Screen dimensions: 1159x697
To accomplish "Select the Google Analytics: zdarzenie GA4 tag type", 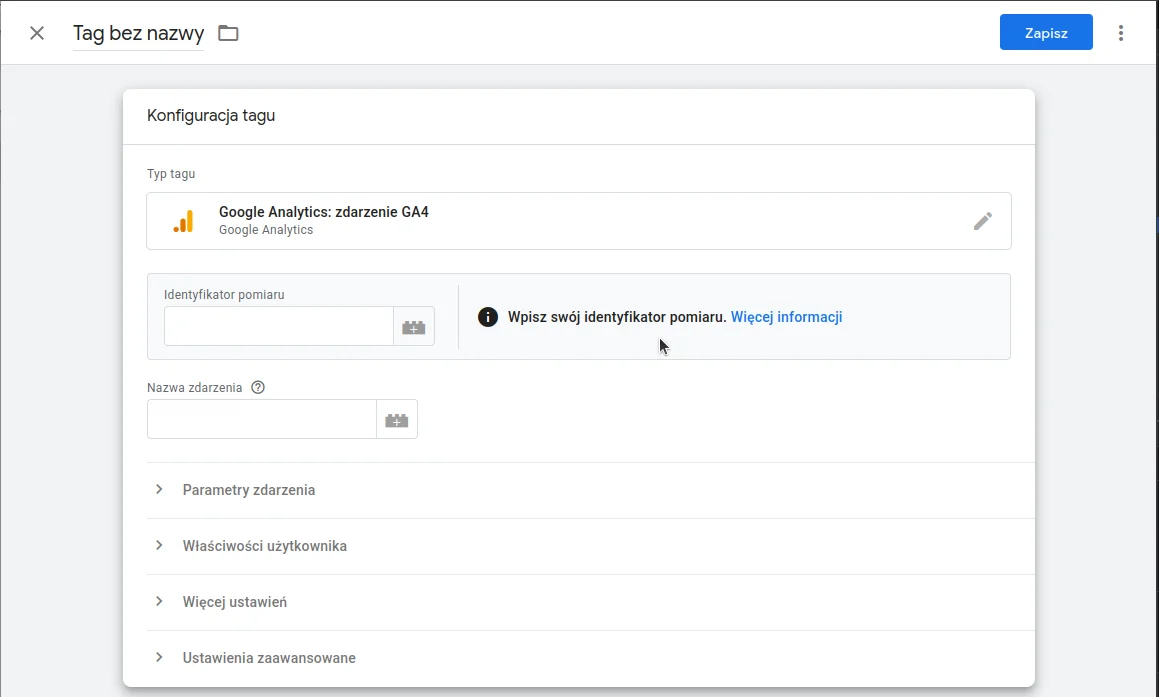I will coord(579,221).
